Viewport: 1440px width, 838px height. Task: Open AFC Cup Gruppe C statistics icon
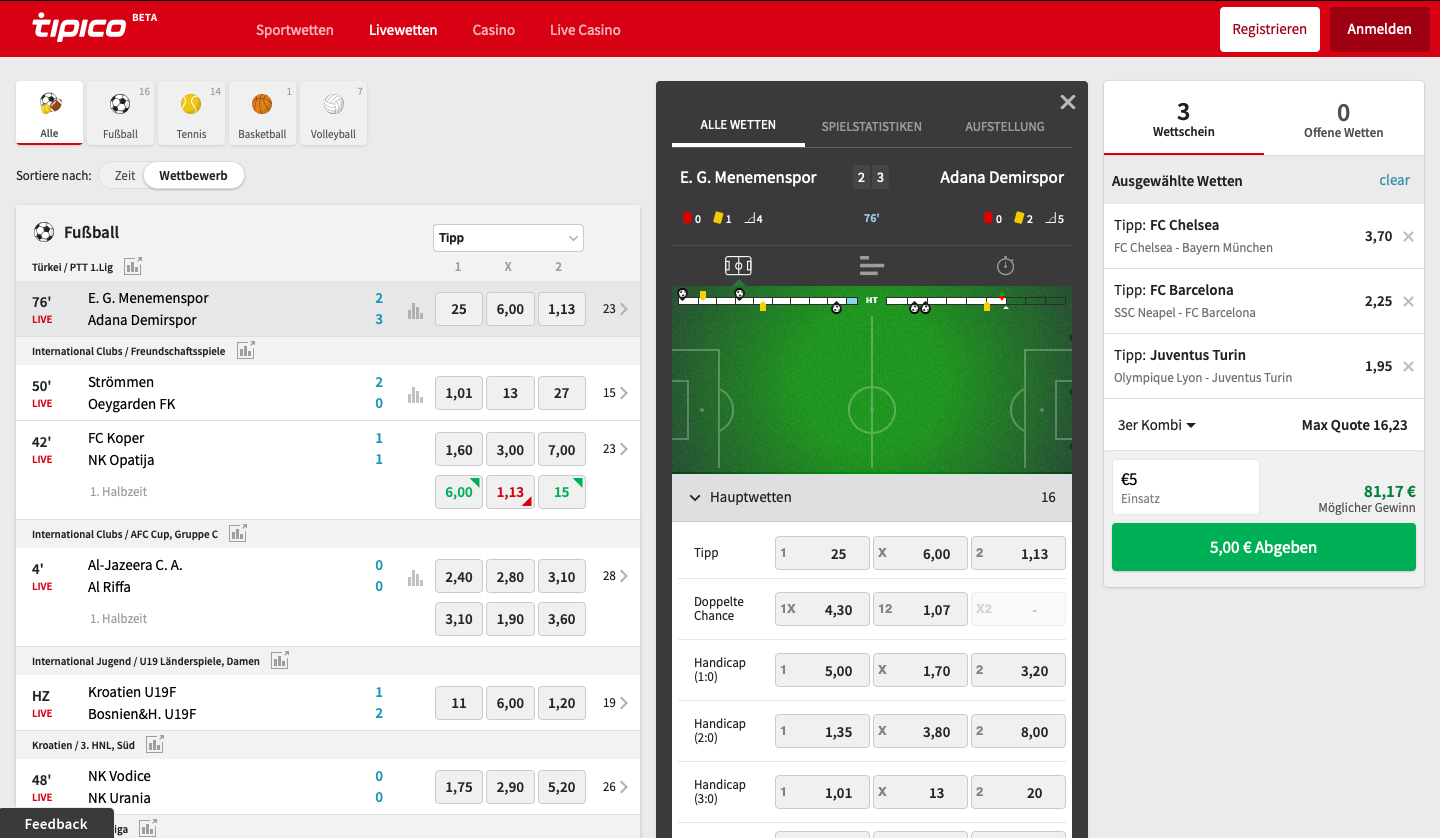(238, 533)
